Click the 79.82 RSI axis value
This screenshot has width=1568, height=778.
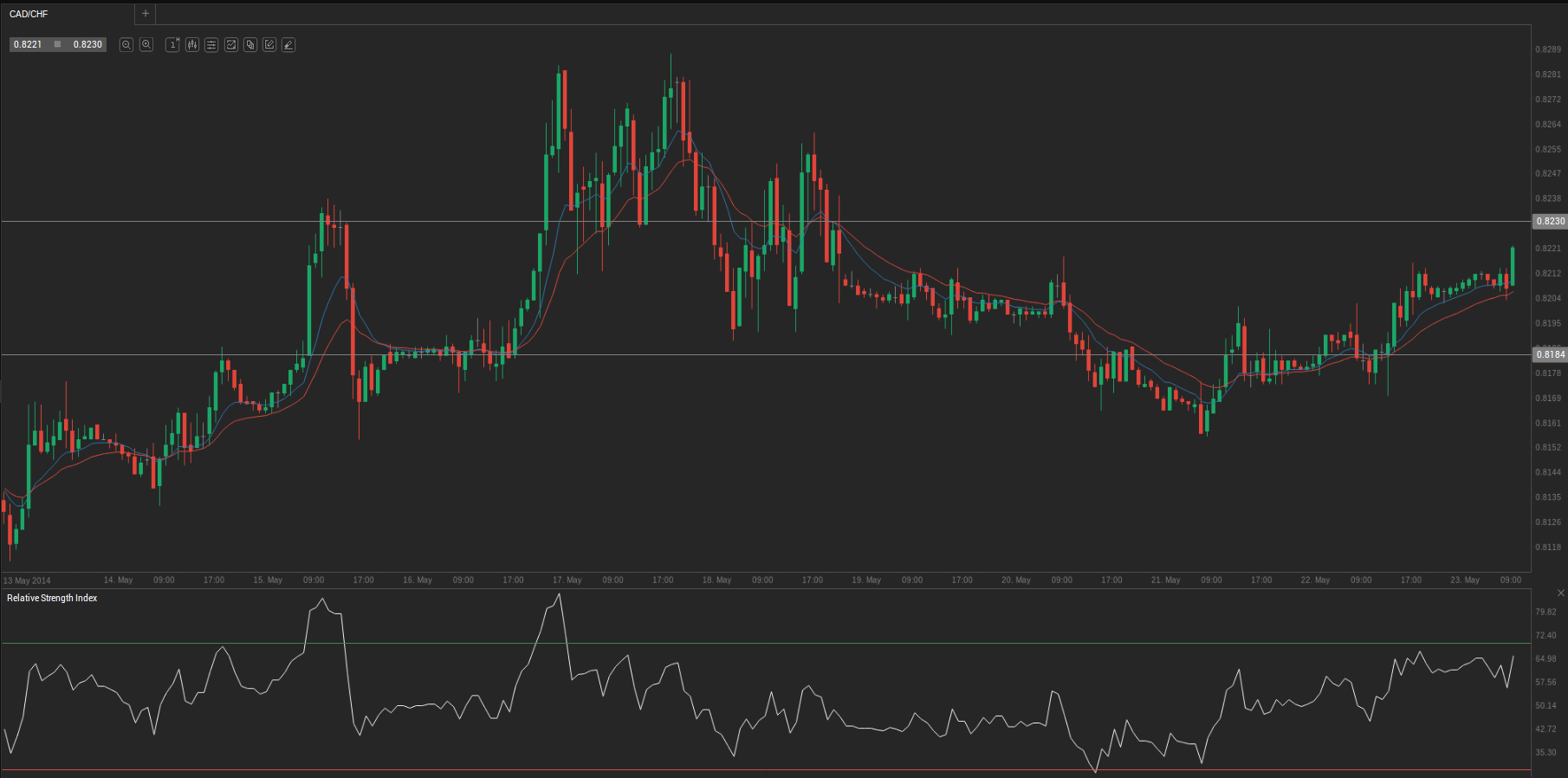point(1545,612)
